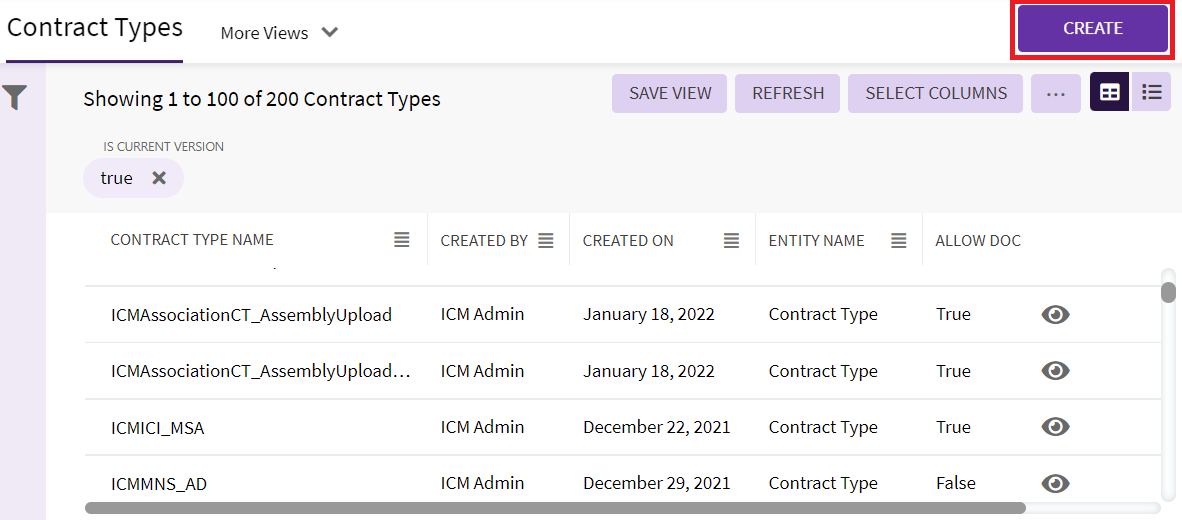Open the filter funnel icon in sidebar
Image resolution: width=1182 pixels, height=520 pixels.
pos(15,97)
